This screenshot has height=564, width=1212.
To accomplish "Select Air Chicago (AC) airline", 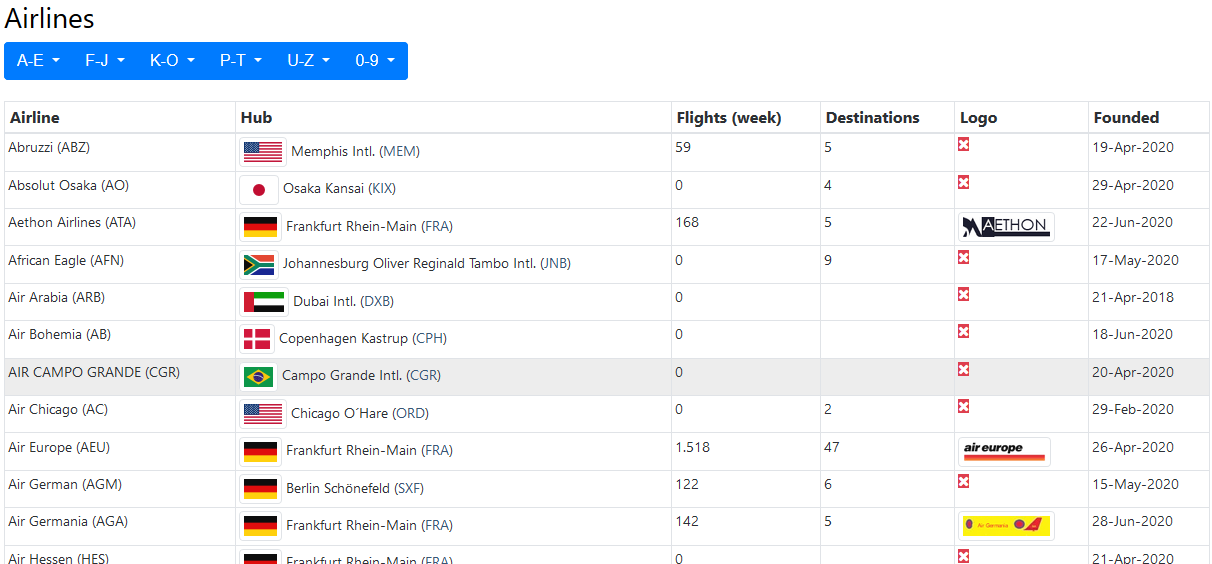I will 58,409.
